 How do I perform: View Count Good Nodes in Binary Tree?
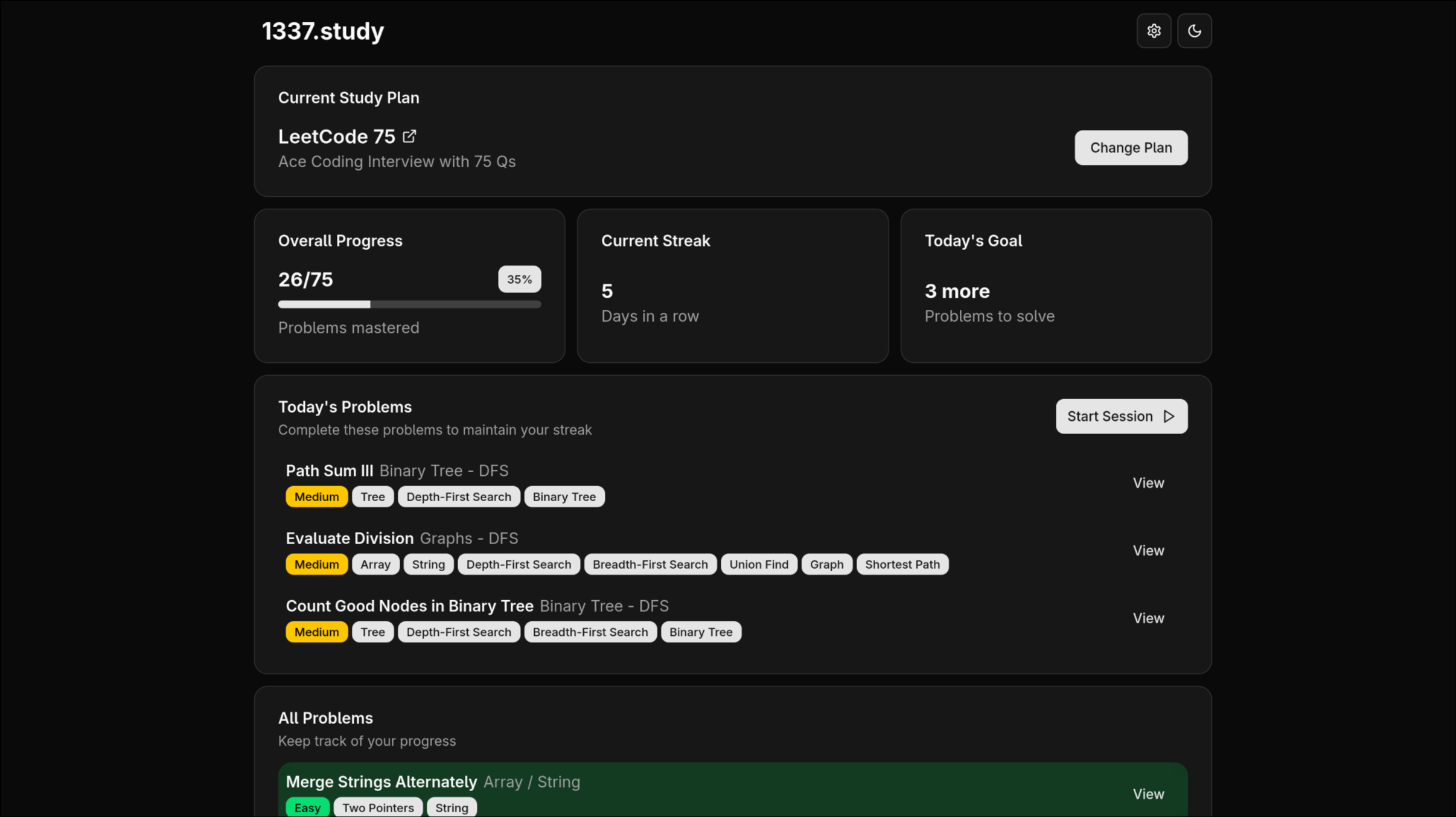tap(1148, 618)
